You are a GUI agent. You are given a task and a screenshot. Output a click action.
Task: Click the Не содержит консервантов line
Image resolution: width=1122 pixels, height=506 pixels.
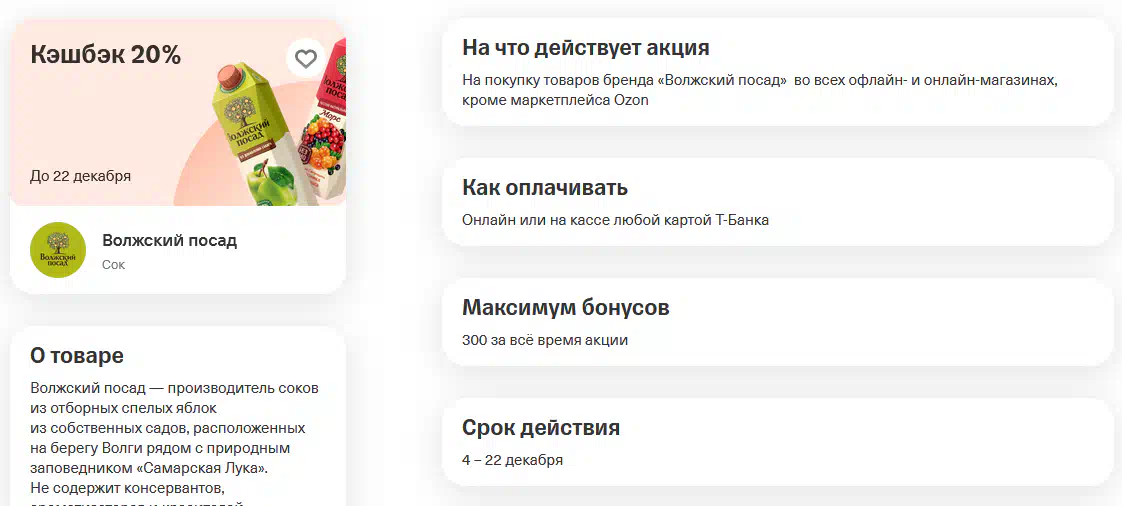(128, 489)
